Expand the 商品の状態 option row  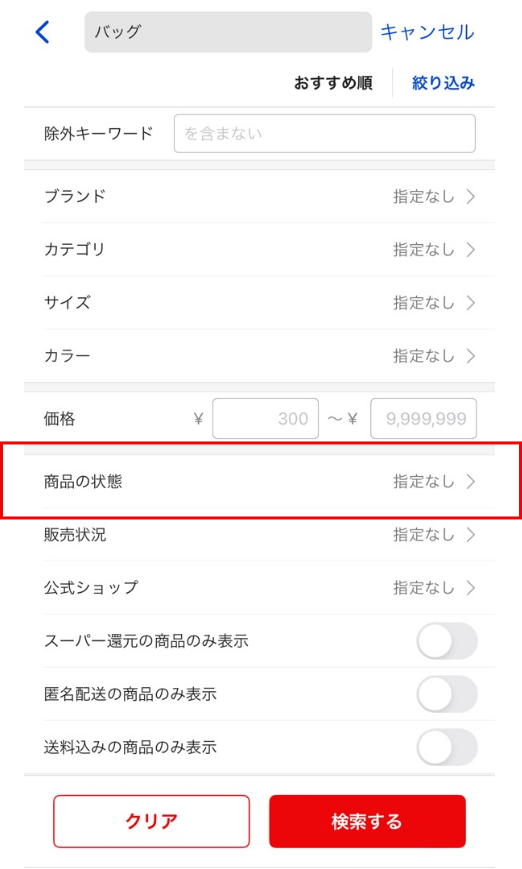pyautogui.click(x=259, y=482)
